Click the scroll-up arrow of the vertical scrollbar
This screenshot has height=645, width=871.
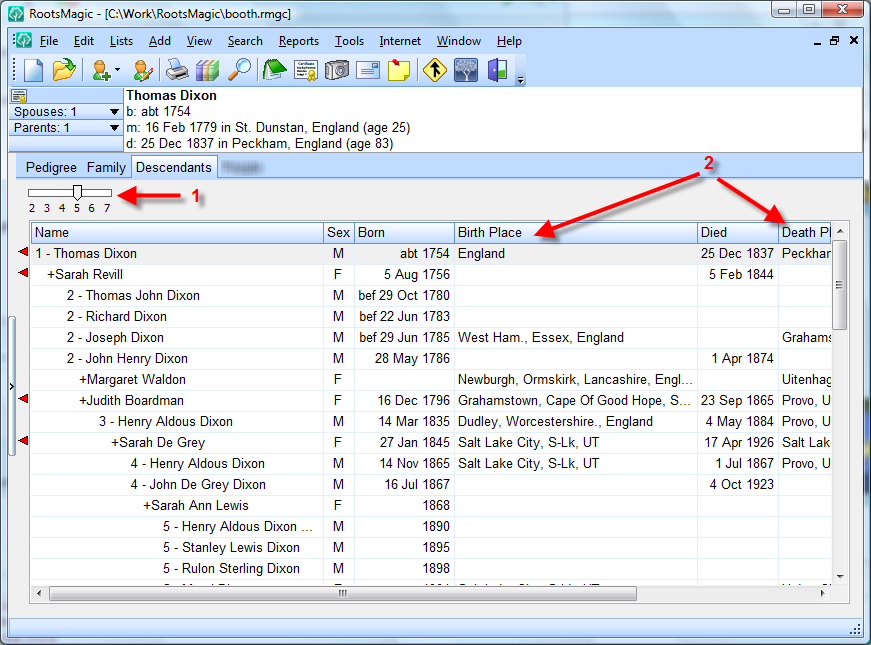(840, 231)
